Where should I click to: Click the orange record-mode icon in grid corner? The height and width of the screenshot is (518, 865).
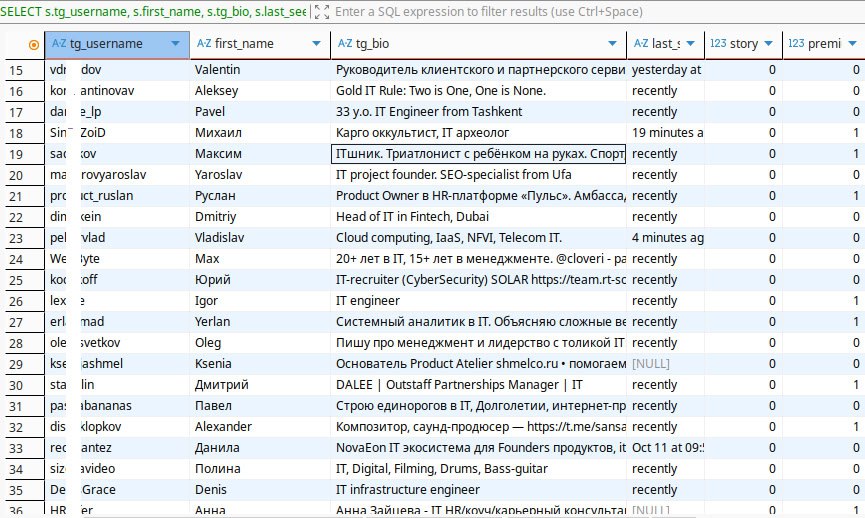click(x=34, y=44)
